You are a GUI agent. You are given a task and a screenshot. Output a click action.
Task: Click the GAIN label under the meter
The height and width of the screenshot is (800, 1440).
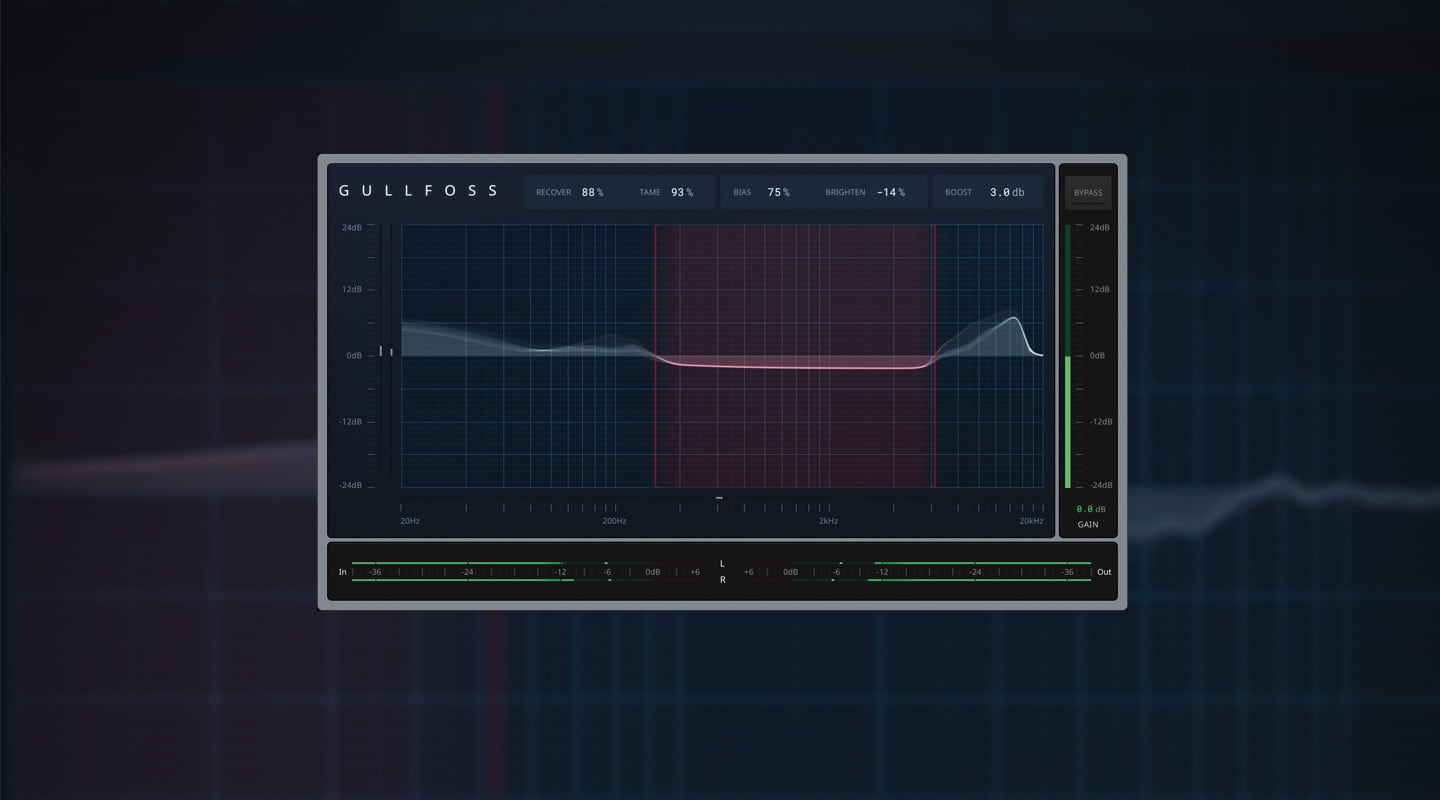pyautogui.click(x=1088, y=525)
